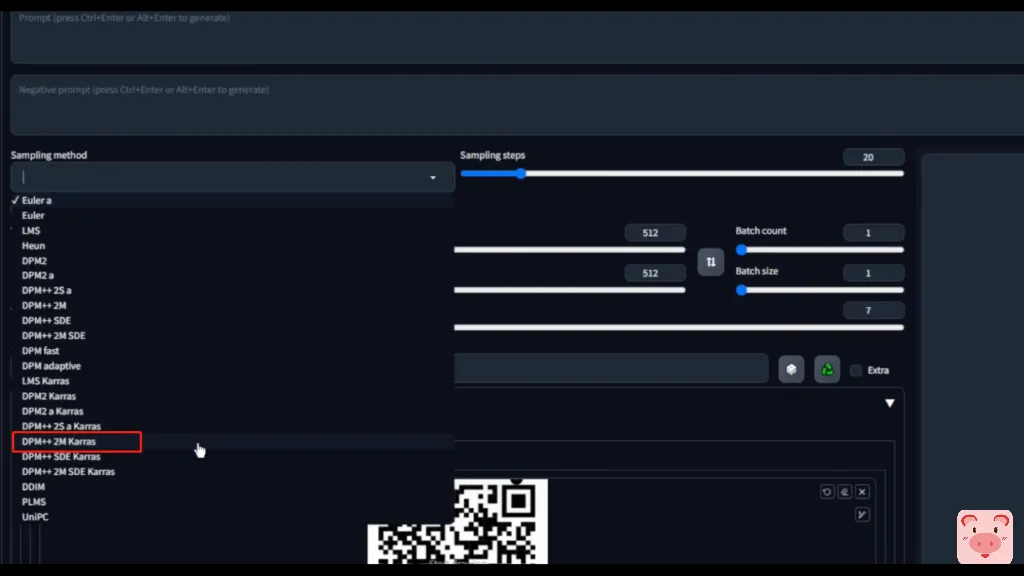Click the swap width and height button
Screen dimensions: 1024x576
711,262
